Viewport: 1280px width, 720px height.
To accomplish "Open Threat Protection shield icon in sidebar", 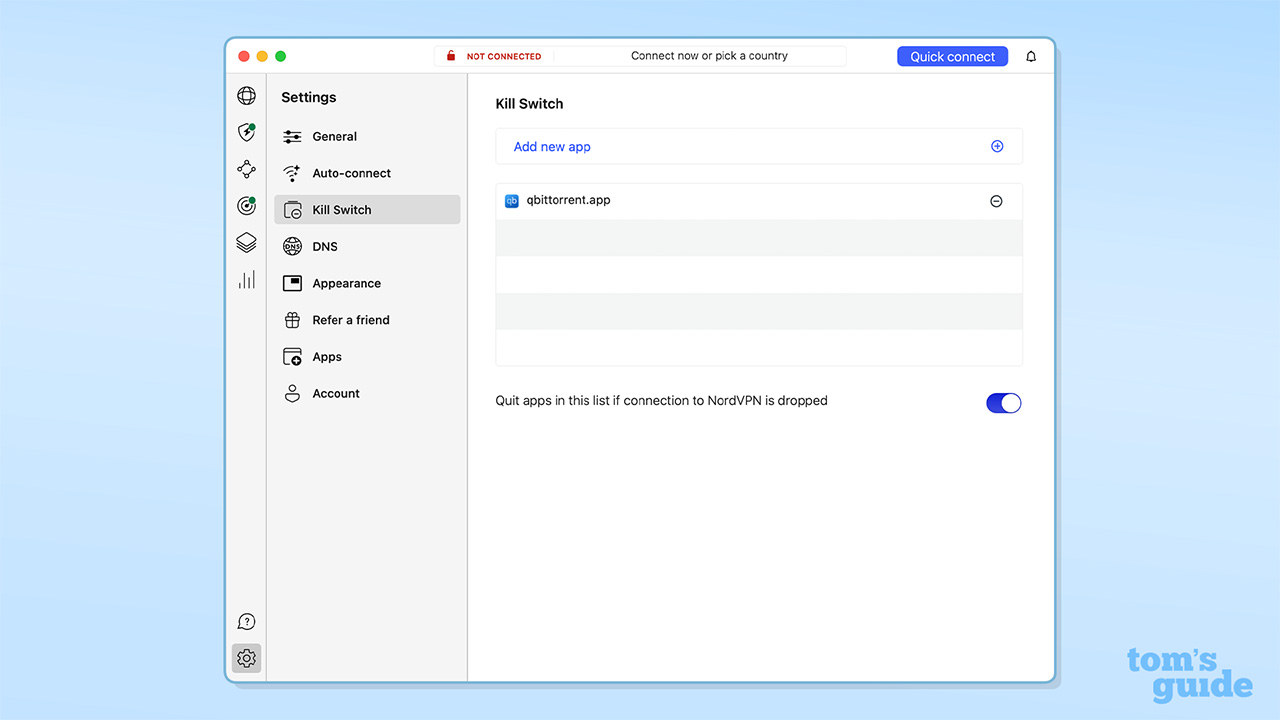I will pyautogui.click(x=246, y=132).
